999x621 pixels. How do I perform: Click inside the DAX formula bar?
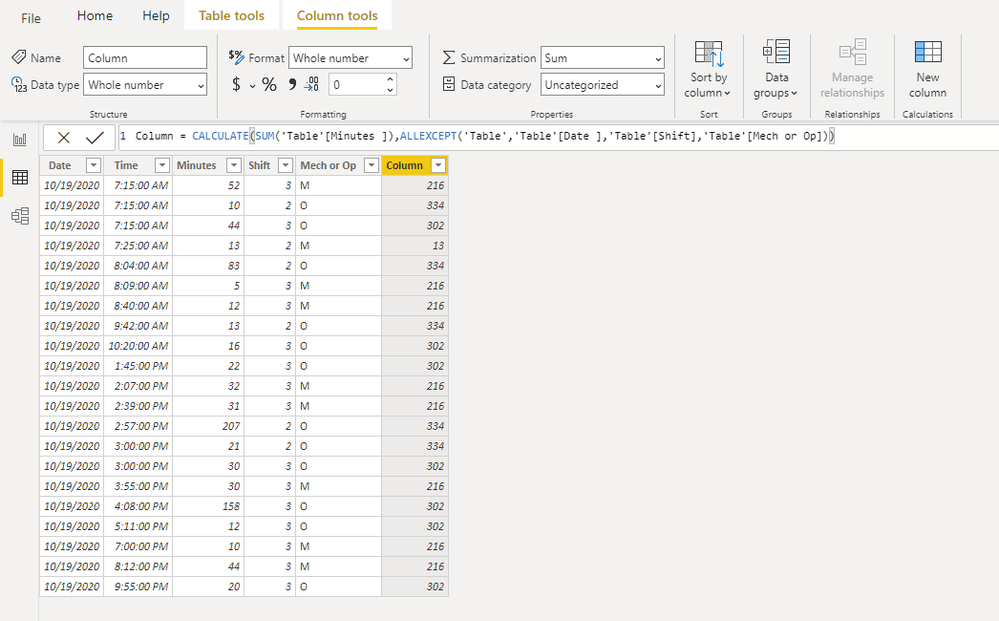(x=561, y=136)
